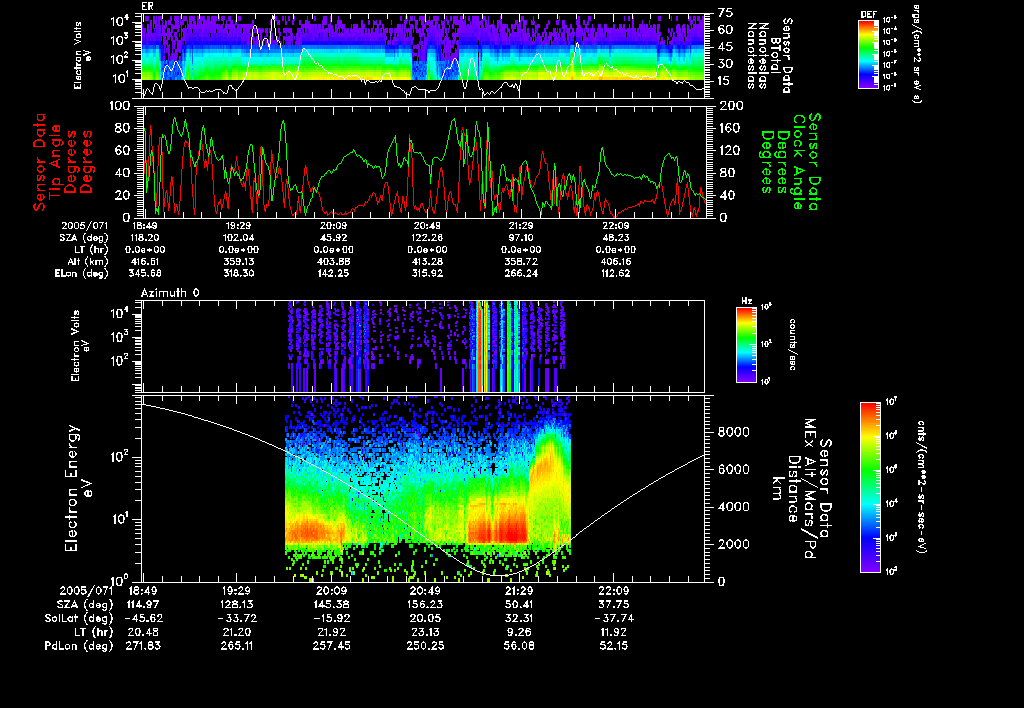Click the PdLon value '271.83'
This screenshot has width=1024, height=708.
point(143,646)
